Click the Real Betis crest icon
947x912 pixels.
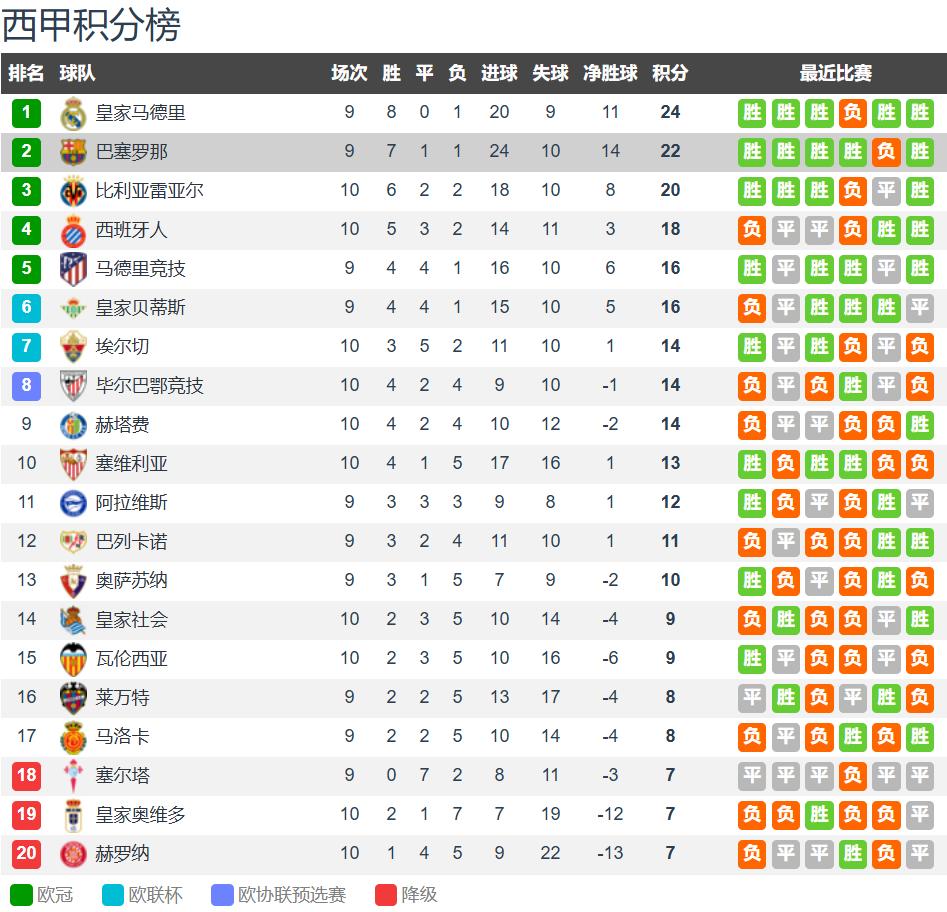pos(74,308)
